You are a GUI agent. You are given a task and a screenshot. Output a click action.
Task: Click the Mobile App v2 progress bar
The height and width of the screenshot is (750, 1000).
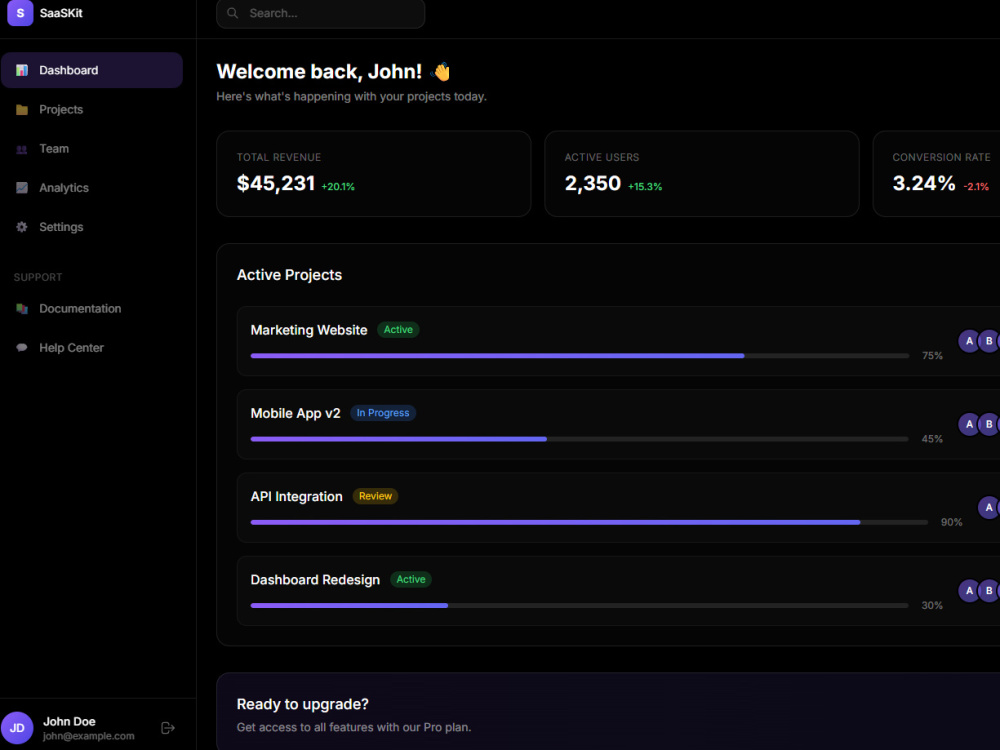coord(580,439)
